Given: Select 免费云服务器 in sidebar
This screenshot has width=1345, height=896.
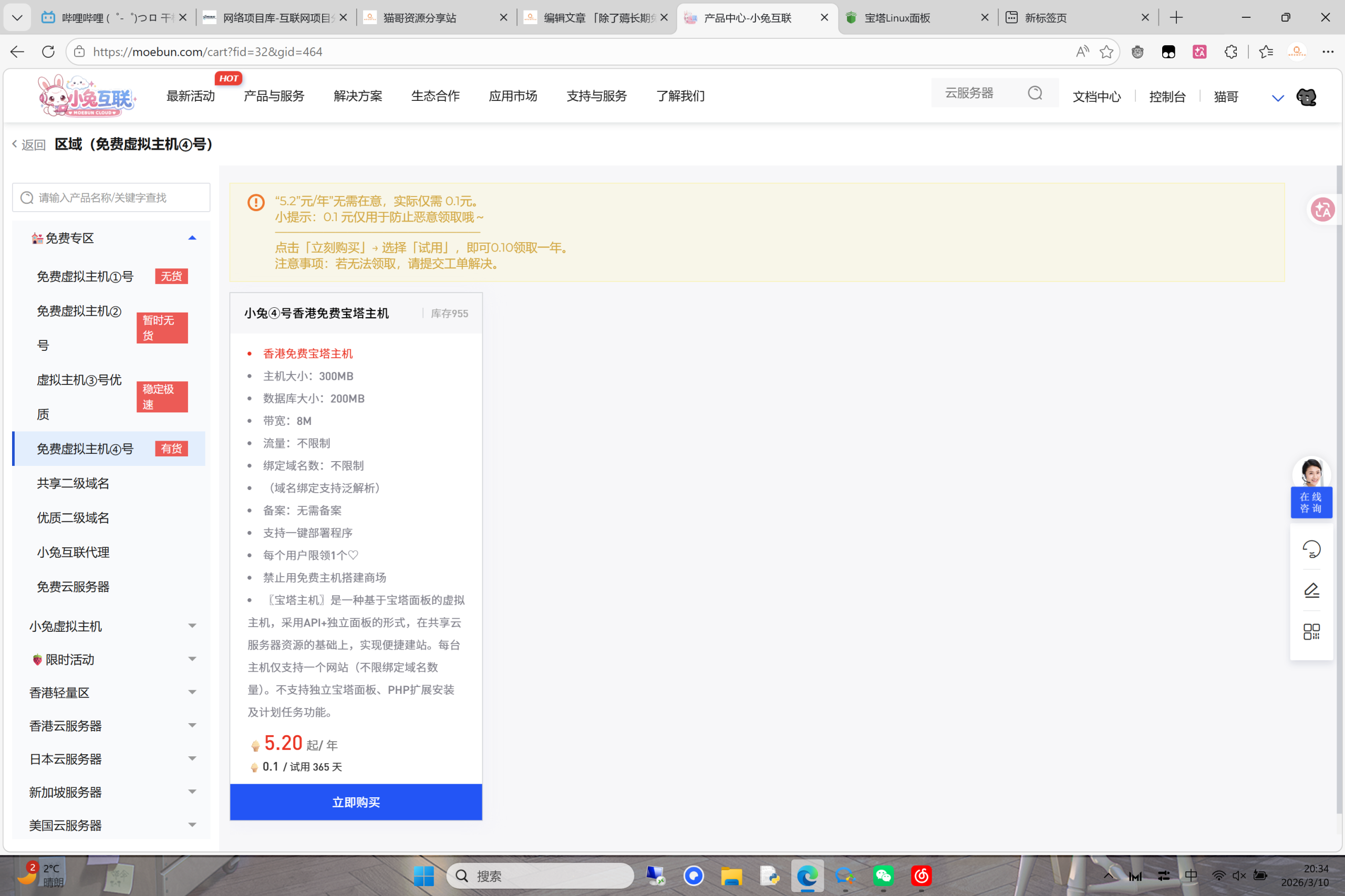Looking at the screenshot, I should click(x=73, y=587).
